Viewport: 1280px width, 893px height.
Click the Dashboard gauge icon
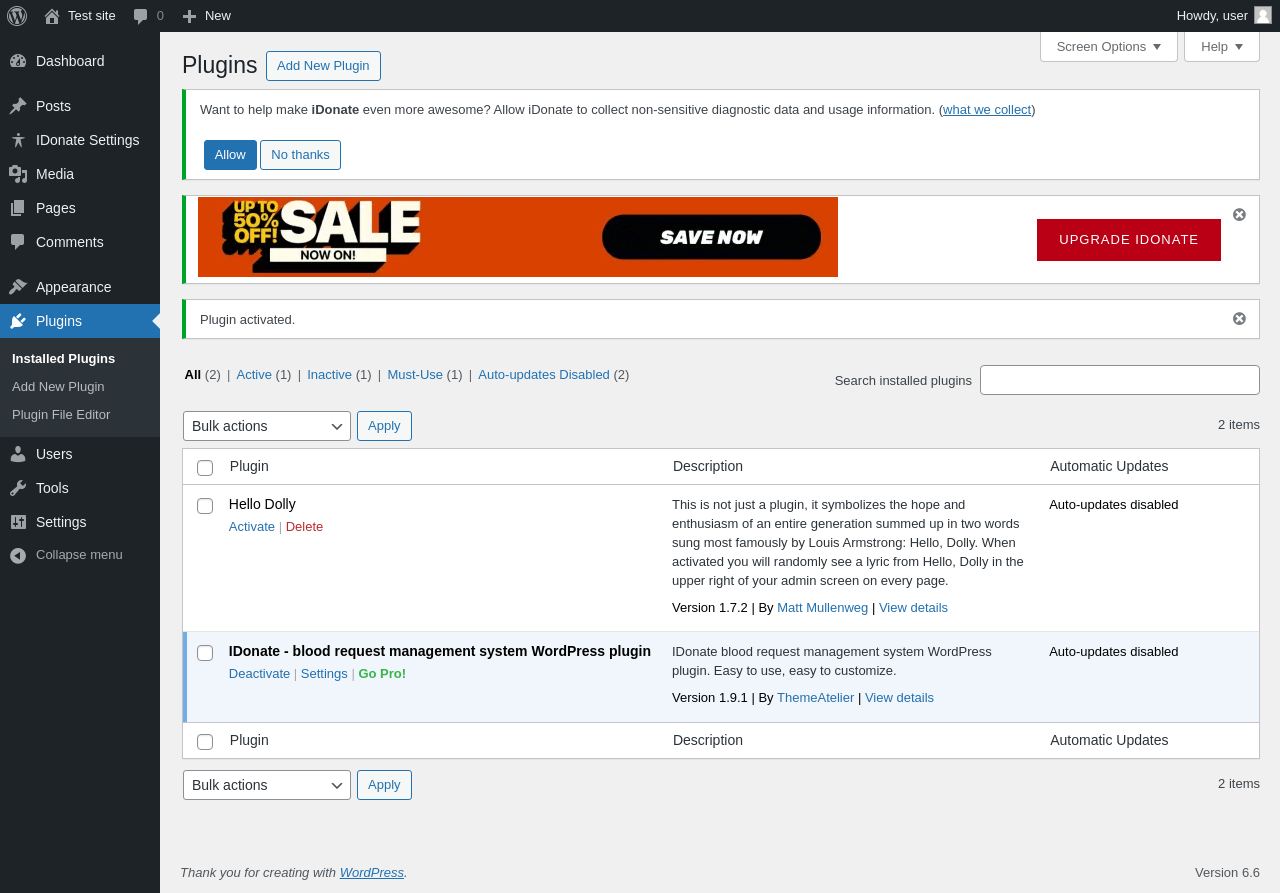click(18, 61)
